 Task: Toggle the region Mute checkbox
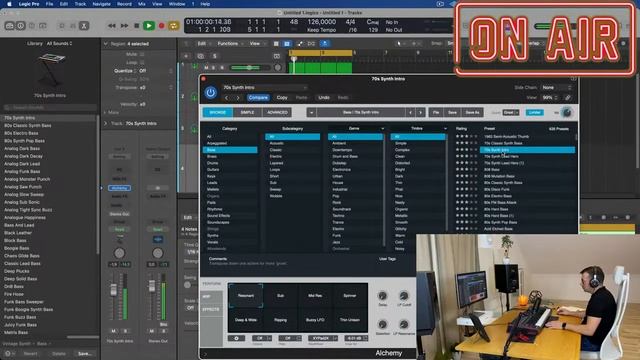point(142,54)
